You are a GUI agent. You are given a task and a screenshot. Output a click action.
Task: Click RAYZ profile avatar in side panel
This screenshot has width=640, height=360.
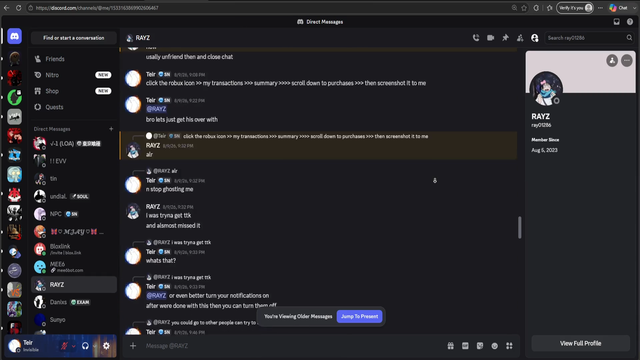tap(546, 88)
